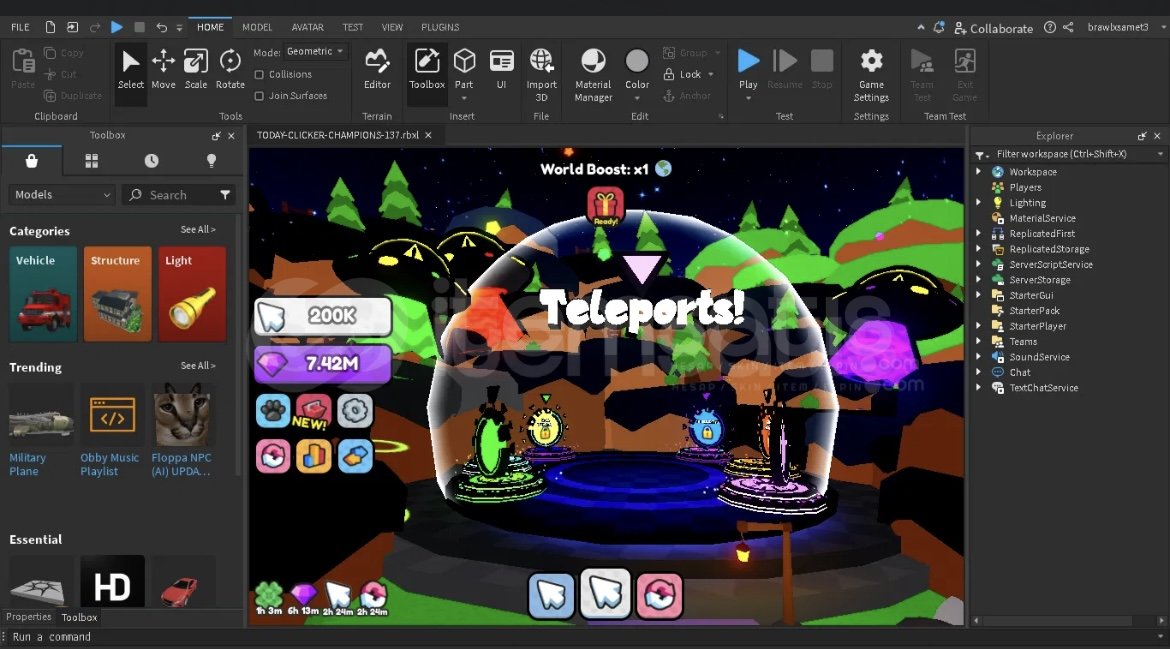Click the Explorer filter funnel icon
1170x649 pixels.
coord(980,154)
